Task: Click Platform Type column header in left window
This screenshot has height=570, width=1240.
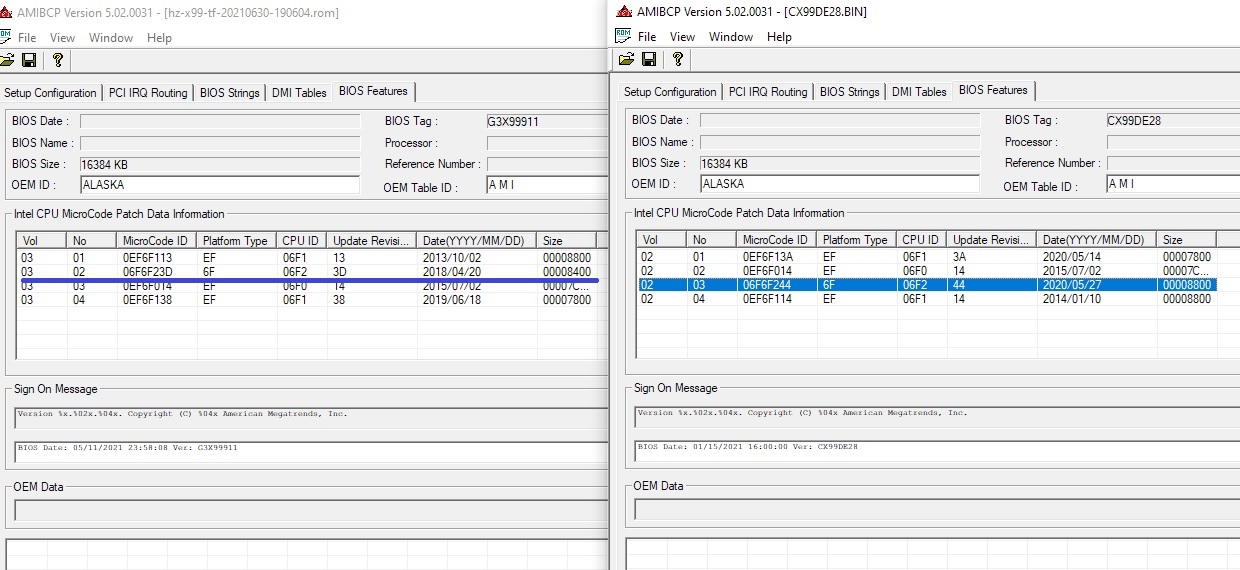Action: click(x=236, y=241)
